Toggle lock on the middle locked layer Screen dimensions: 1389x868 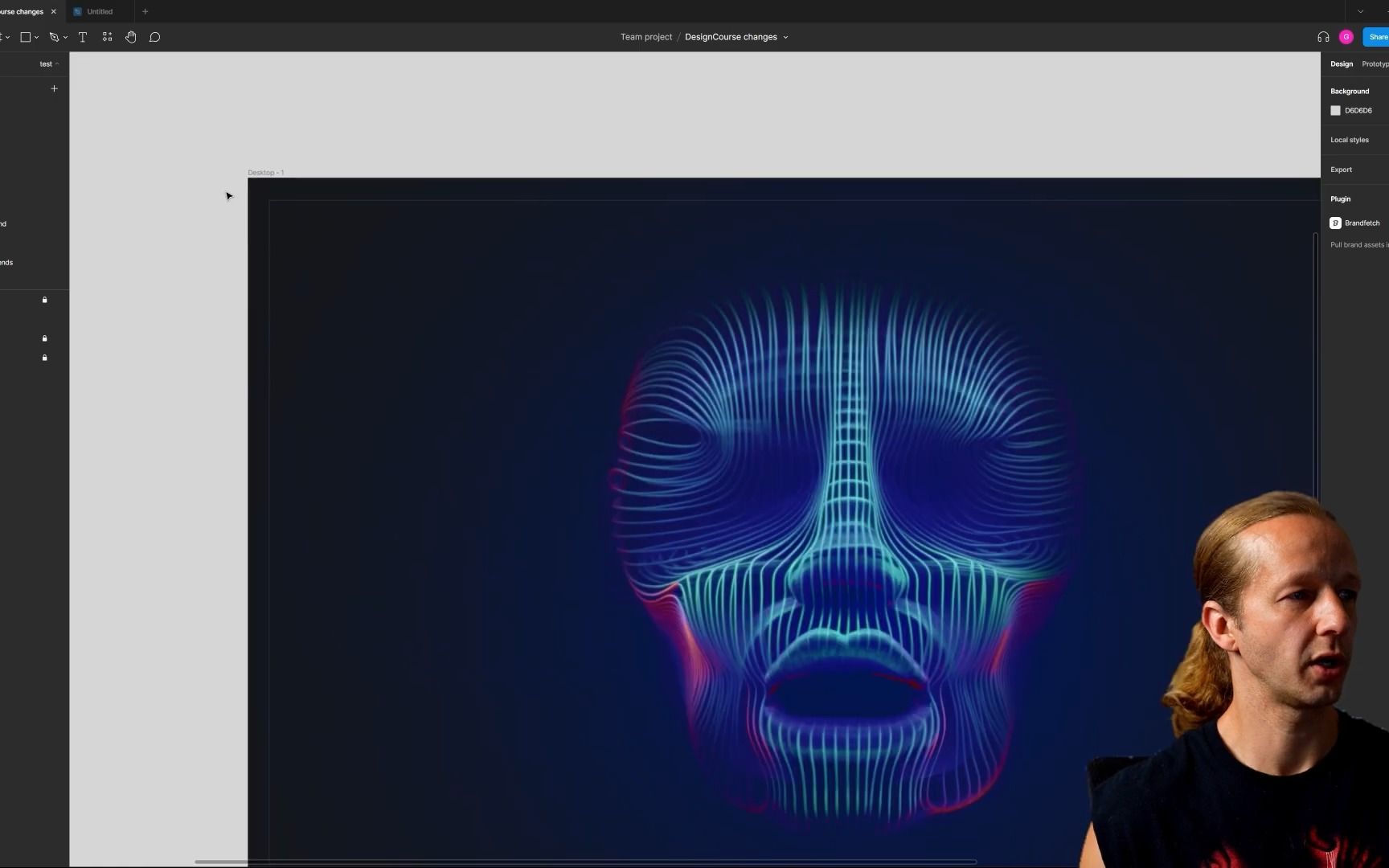tap(45, 338)
